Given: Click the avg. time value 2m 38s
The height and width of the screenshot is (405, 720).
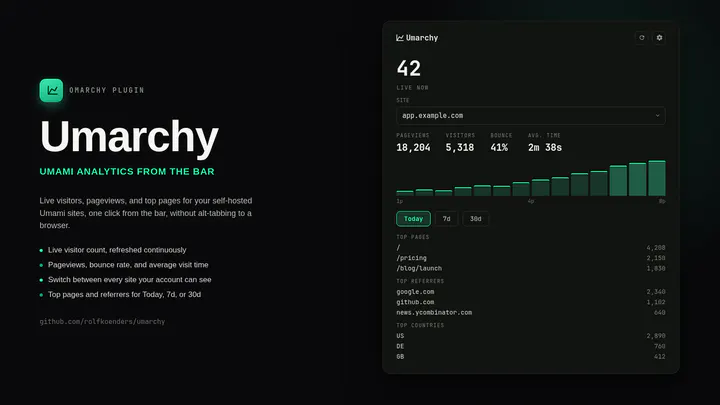Looking at the screenshot, I should pos(545,147).
